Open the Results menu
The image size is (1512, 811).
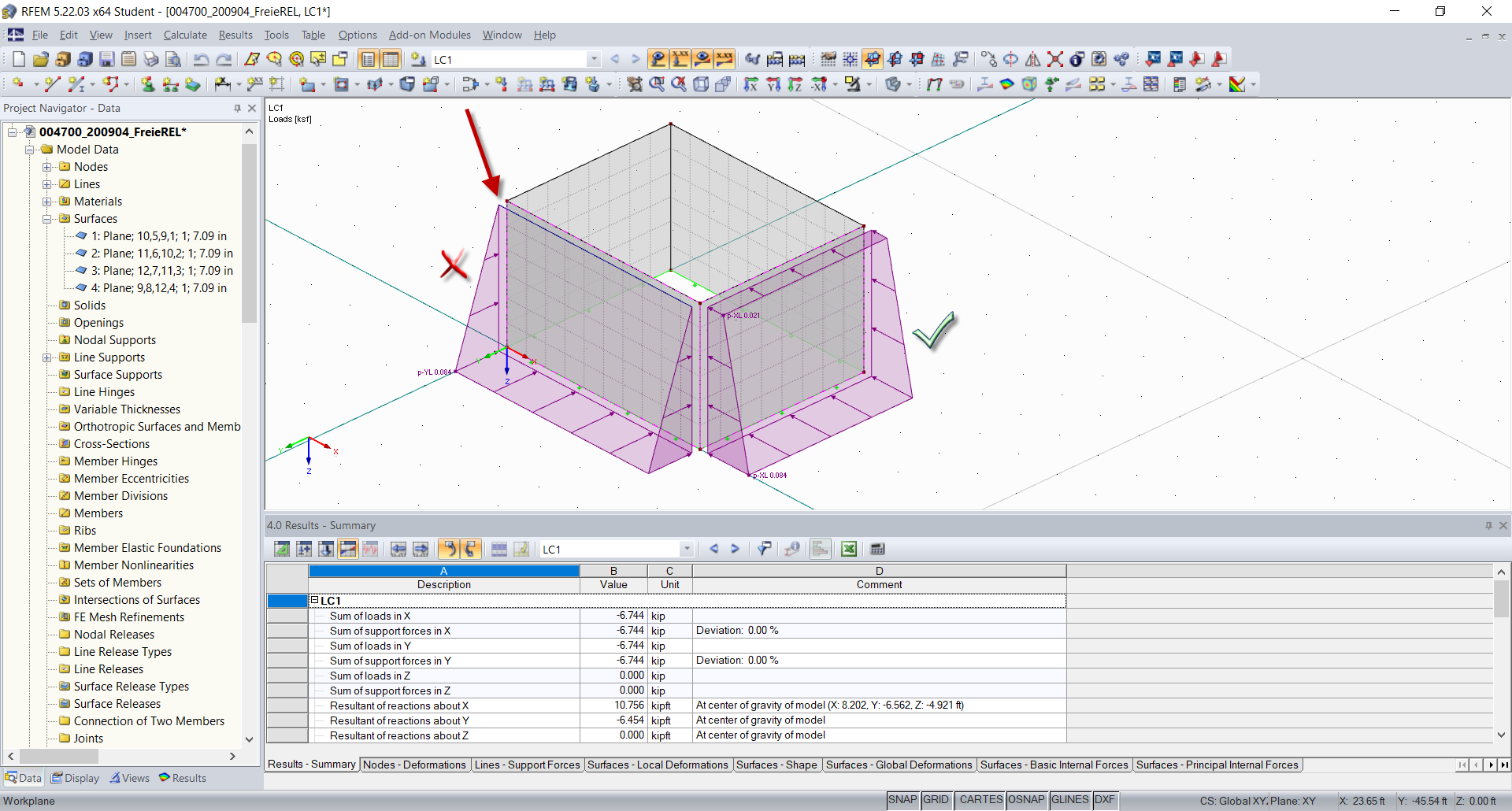click(x=235, y=35)
